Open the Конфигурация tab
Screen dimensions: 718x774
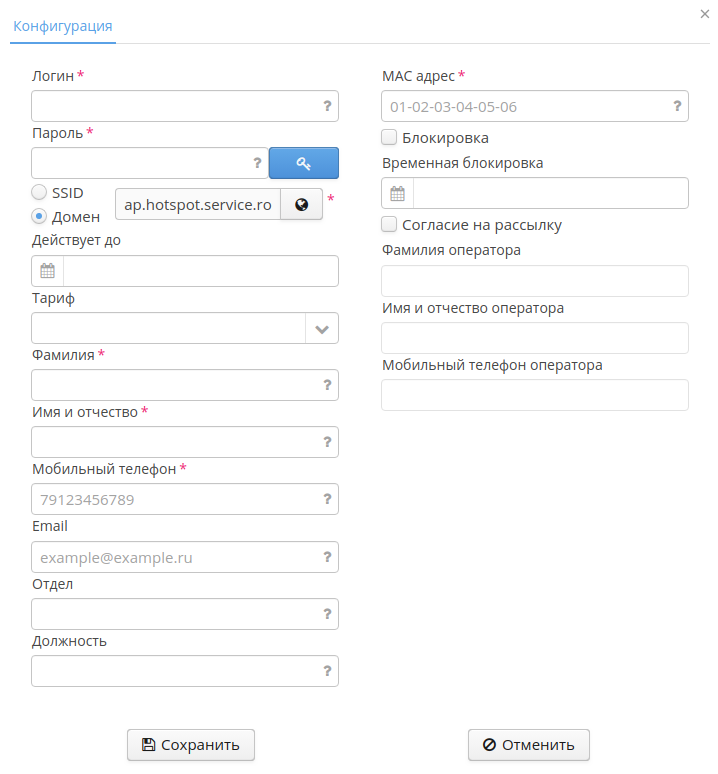point(62,26)
